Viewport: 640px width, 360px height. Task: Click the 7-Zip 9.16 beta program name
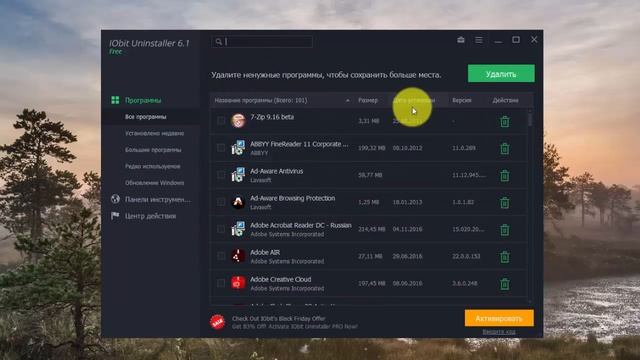point(272,117)
